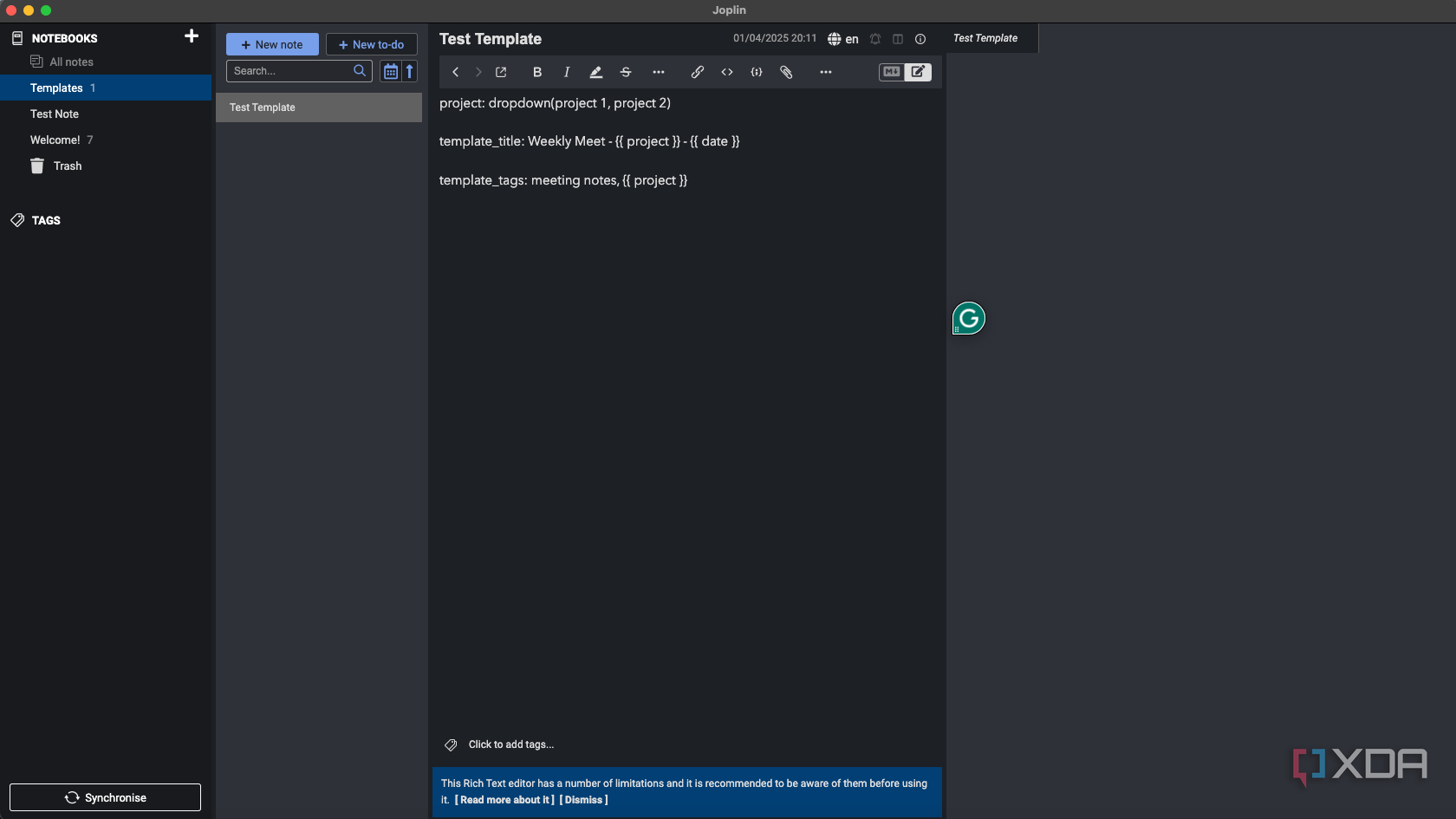Image resolution: width=1456 pixels, height=819 pixels.
Task: Open the sort-by-date field selector
Action: (391, 71)
